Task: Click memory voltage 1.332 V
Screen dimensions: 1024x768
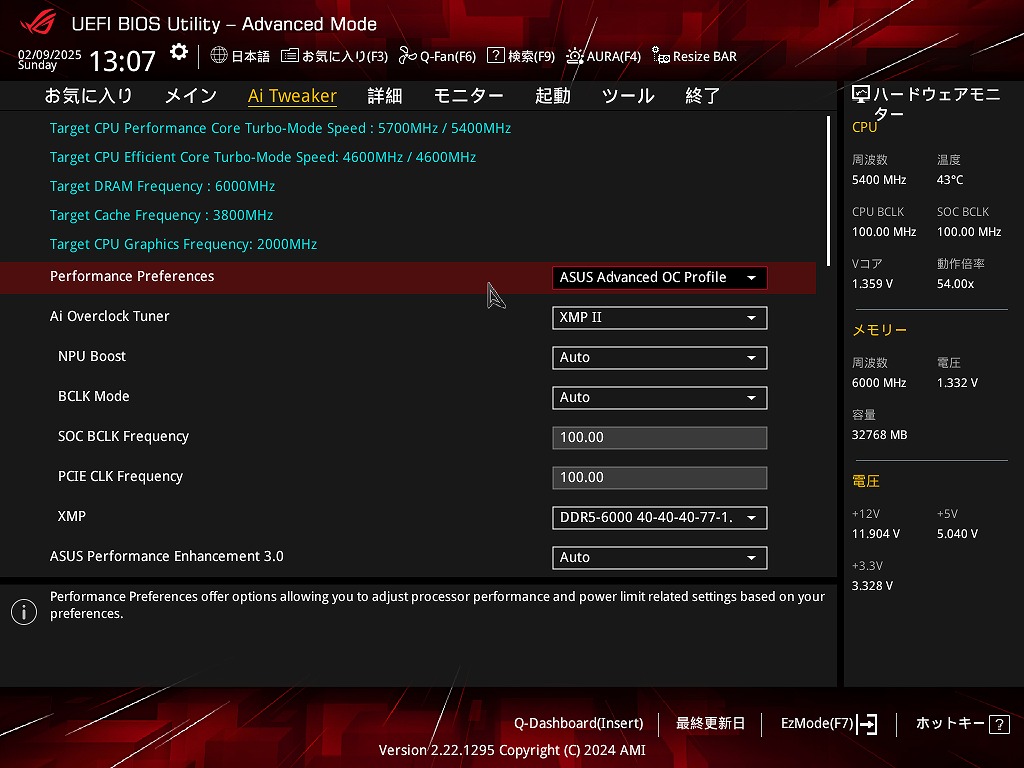Action: point(957,383)
